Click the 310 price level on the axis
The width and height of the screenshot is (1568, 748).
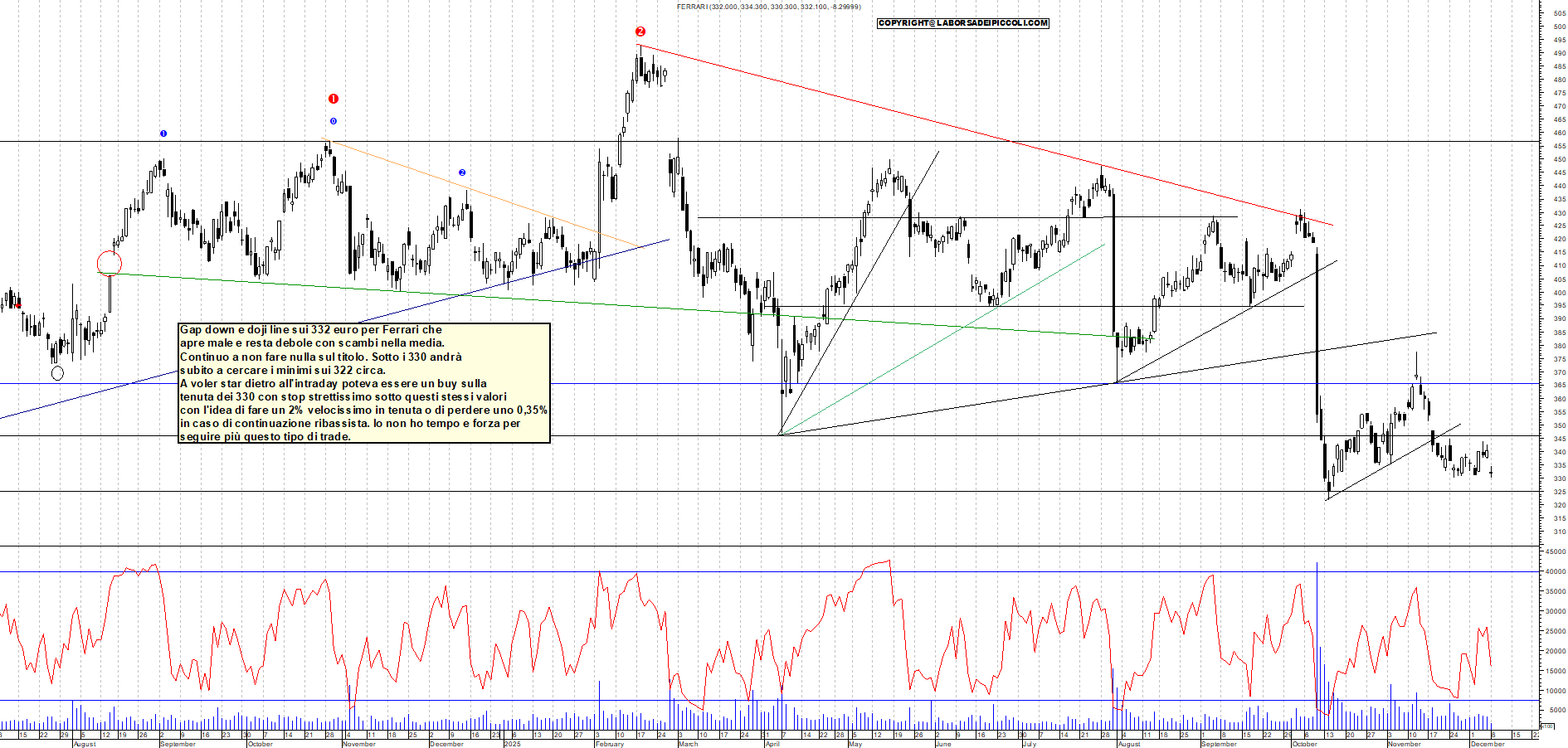click(1559, 532)
